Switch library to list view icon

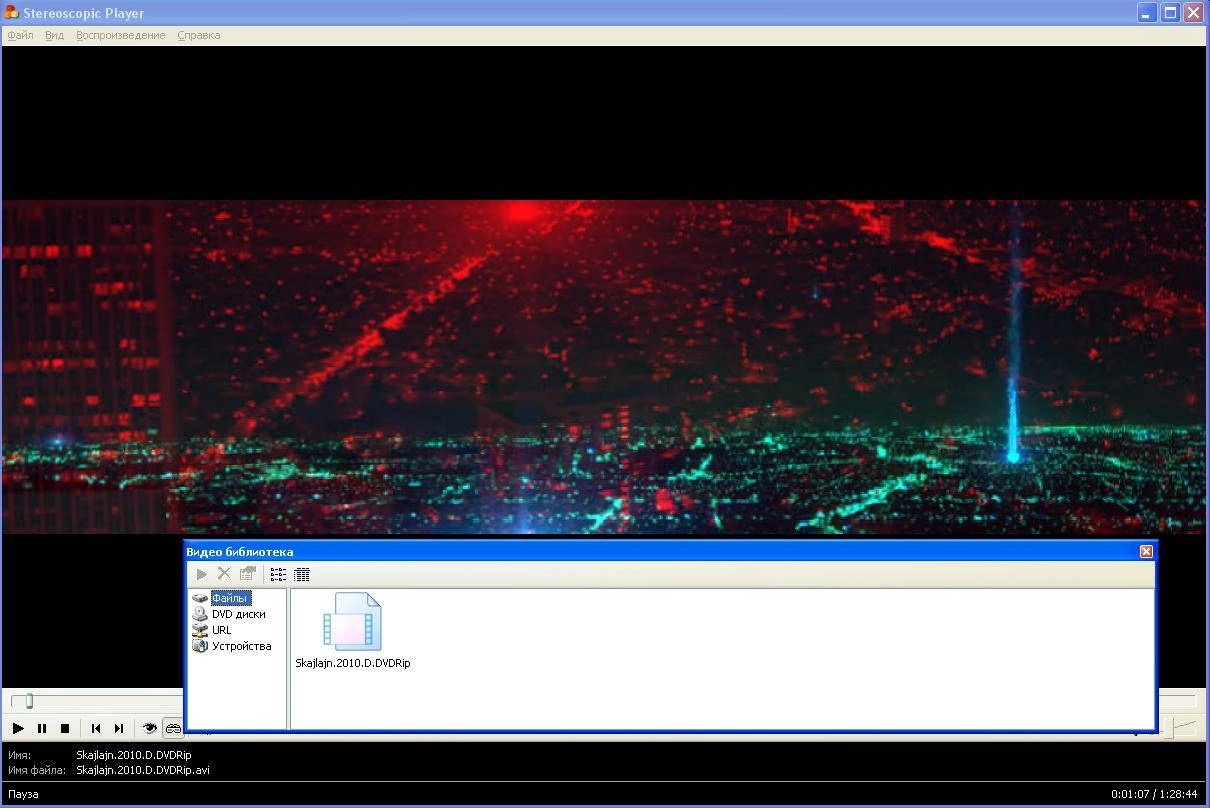click(278, 574)
